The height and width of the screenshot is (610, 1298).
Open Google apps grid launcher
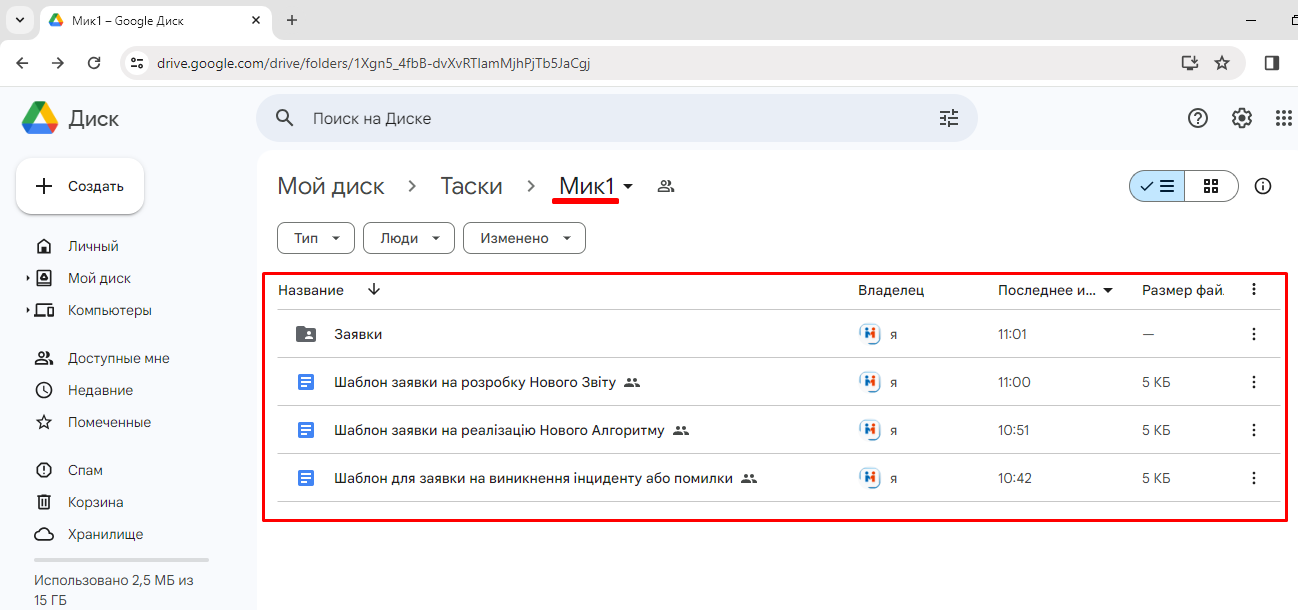(1284, 118)
